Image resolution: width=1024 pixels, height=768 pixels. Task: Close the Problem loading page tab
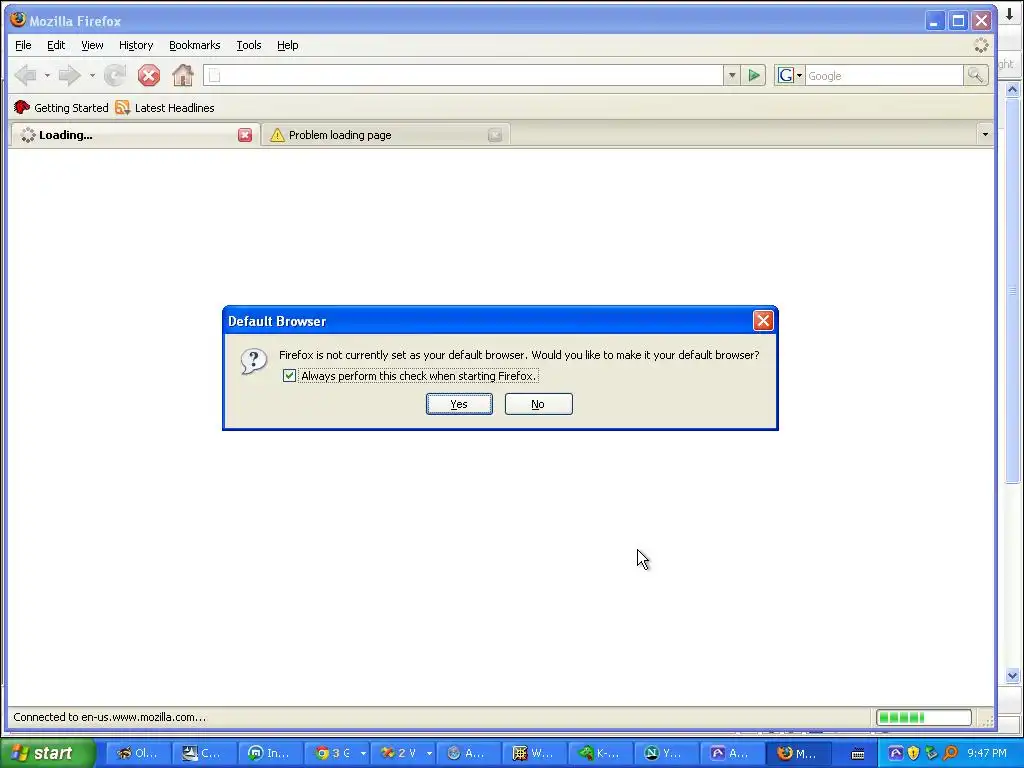[495, 135]
